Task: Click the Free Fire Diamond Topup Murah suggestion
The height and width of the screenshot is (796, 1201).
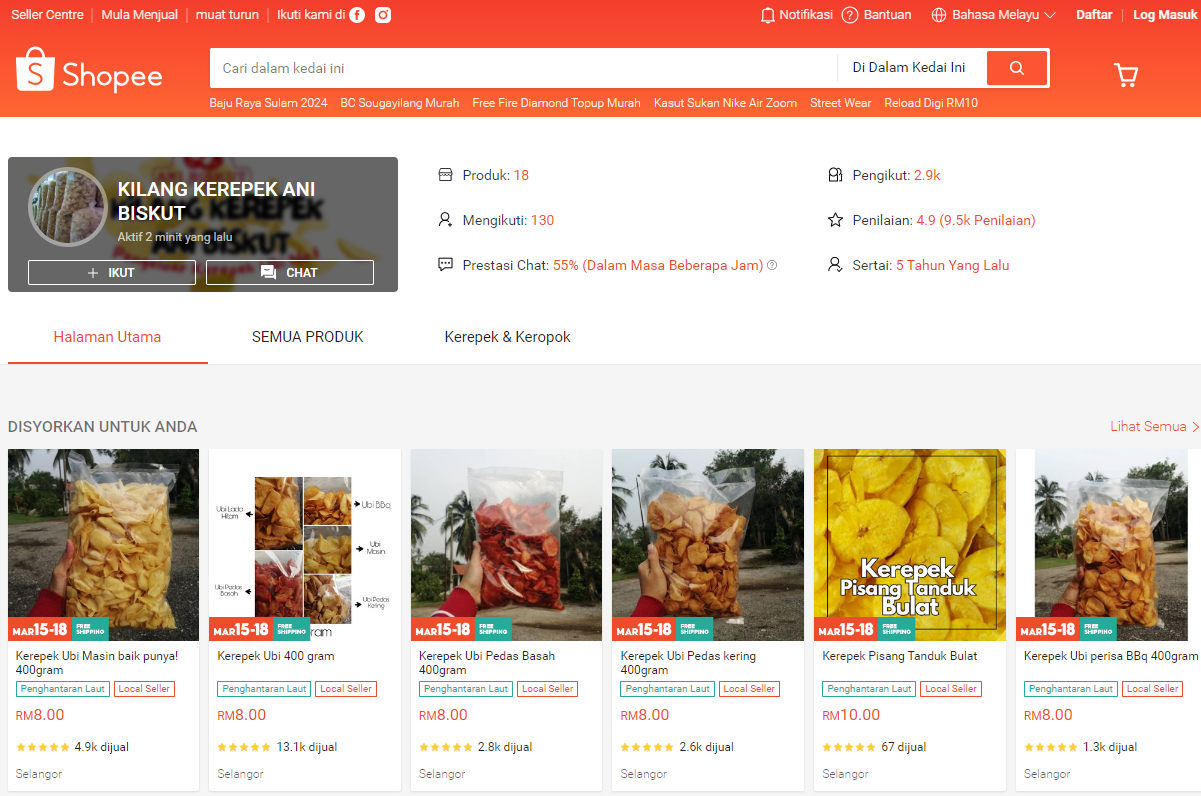Action: click(556, 103)
